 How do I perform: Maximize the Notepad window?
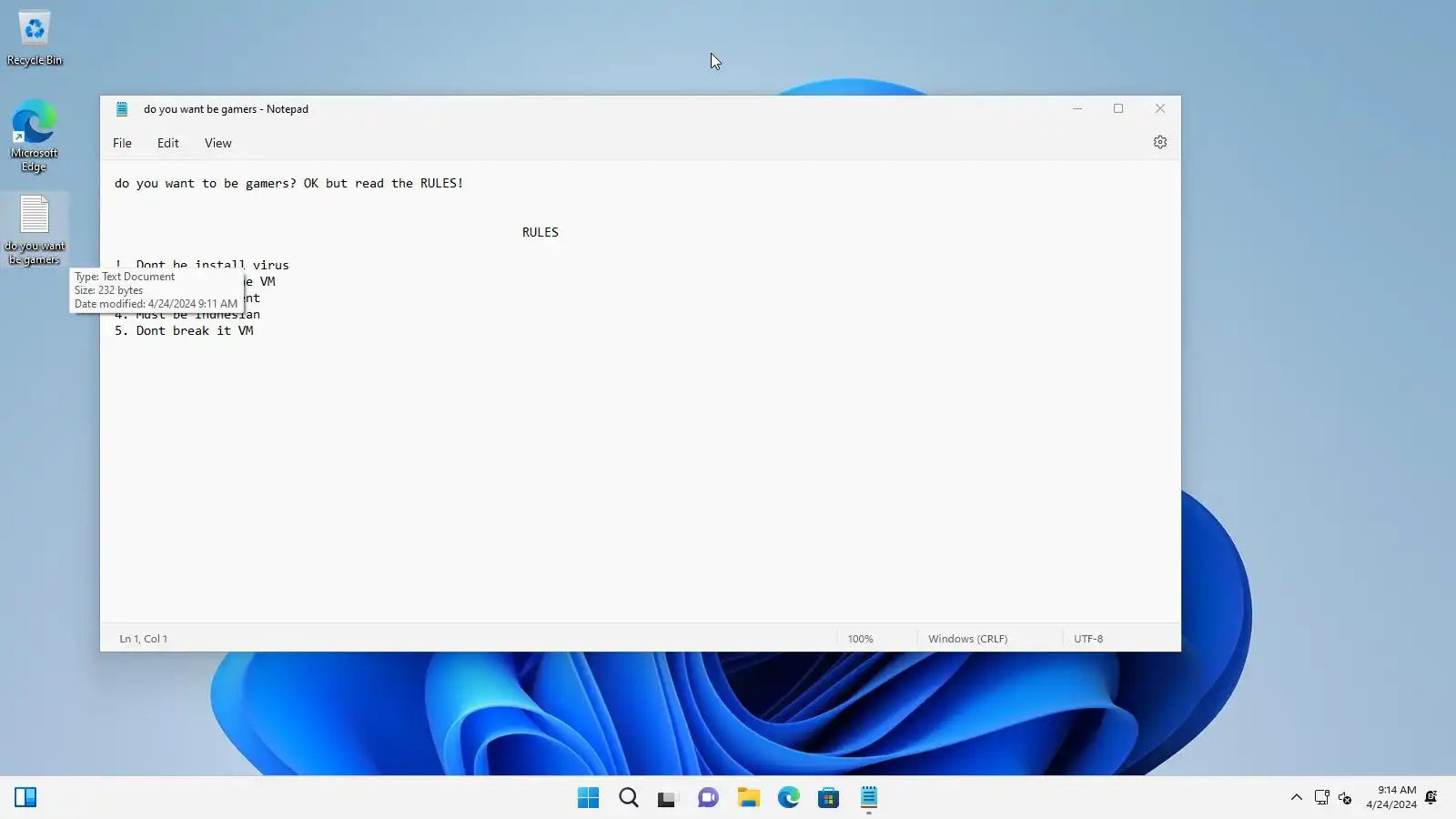click(1118, 108)
